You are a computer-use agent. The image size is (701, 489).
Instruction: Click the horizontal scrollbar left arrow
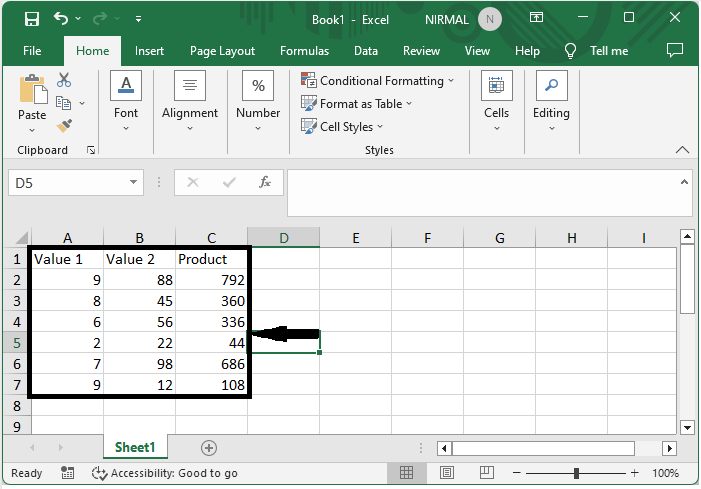444,448
